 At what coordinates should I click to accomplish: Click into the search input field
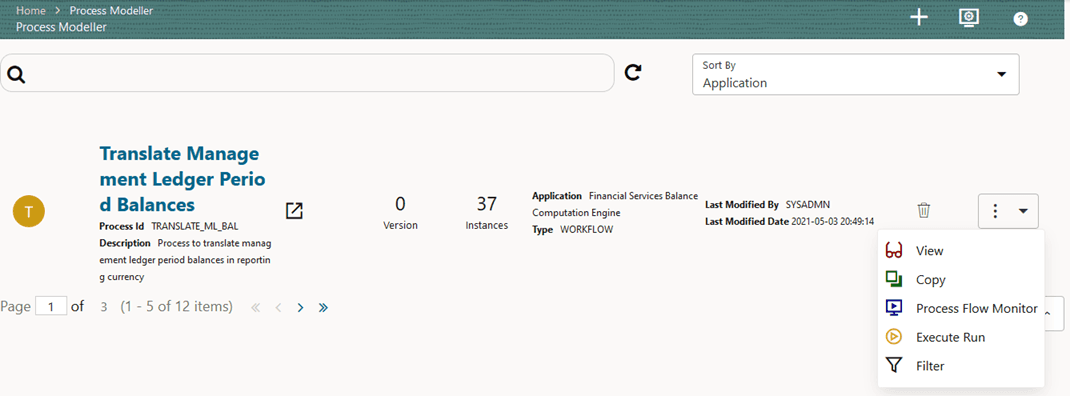click(x=307, y=74)
